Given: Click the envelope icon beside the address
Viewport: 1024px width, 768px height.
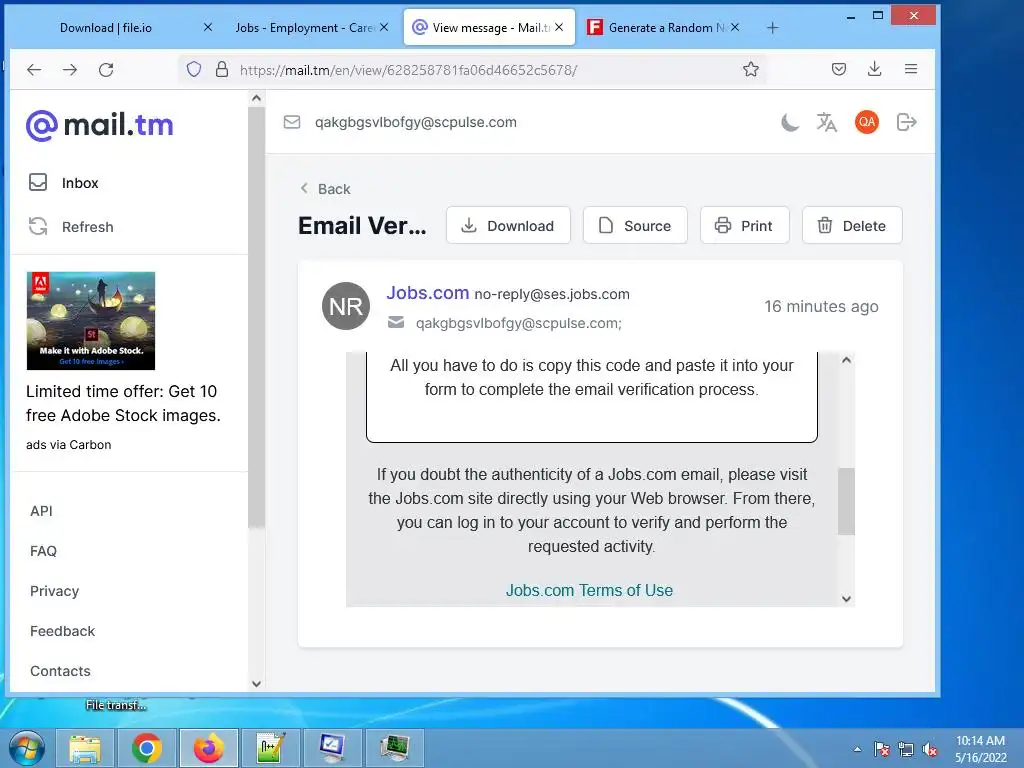Looking at the screenshot, I should point(292,122).
